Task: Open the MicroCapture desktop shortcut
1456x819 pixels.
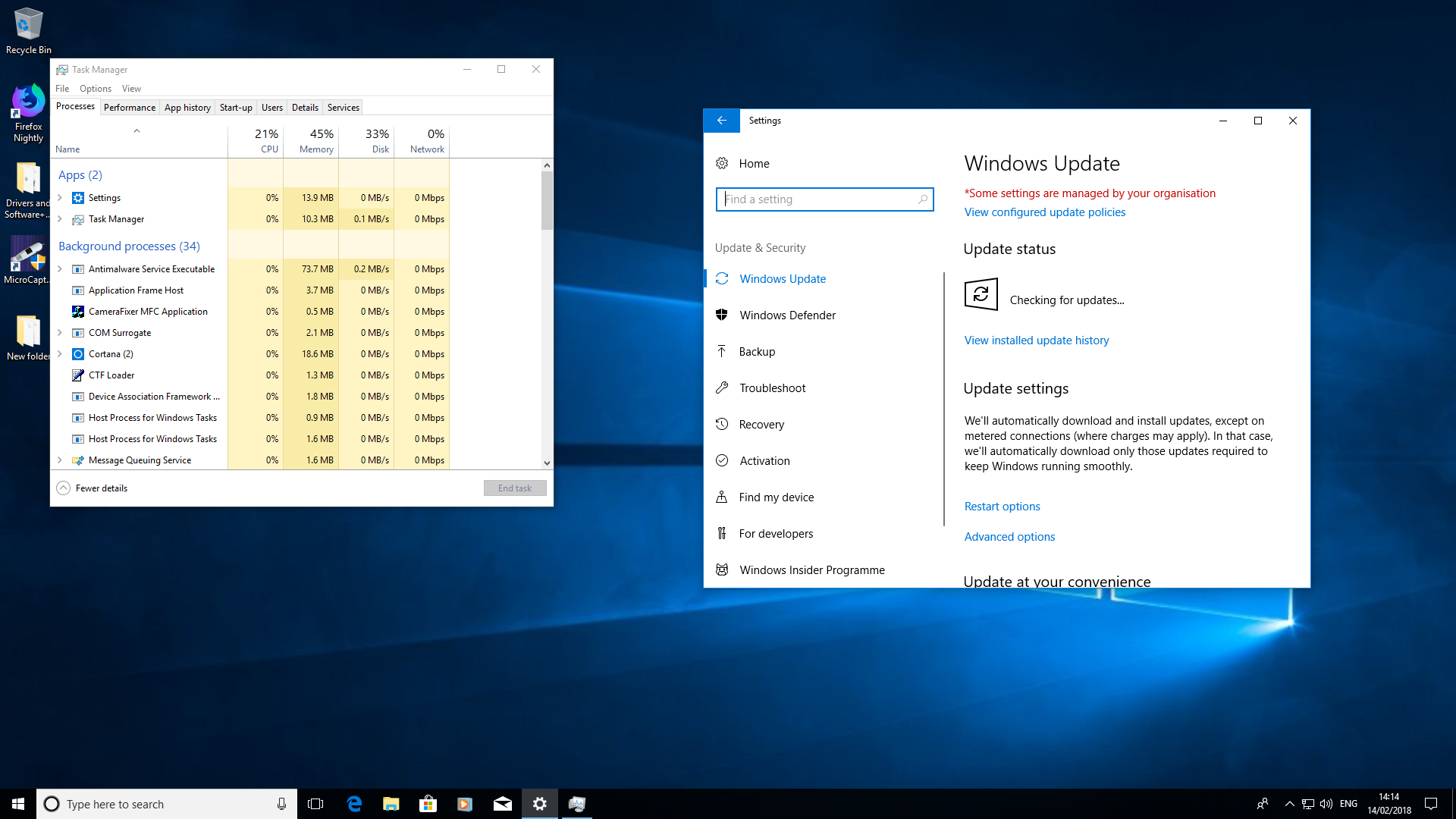Action: [x=28, y=259]
